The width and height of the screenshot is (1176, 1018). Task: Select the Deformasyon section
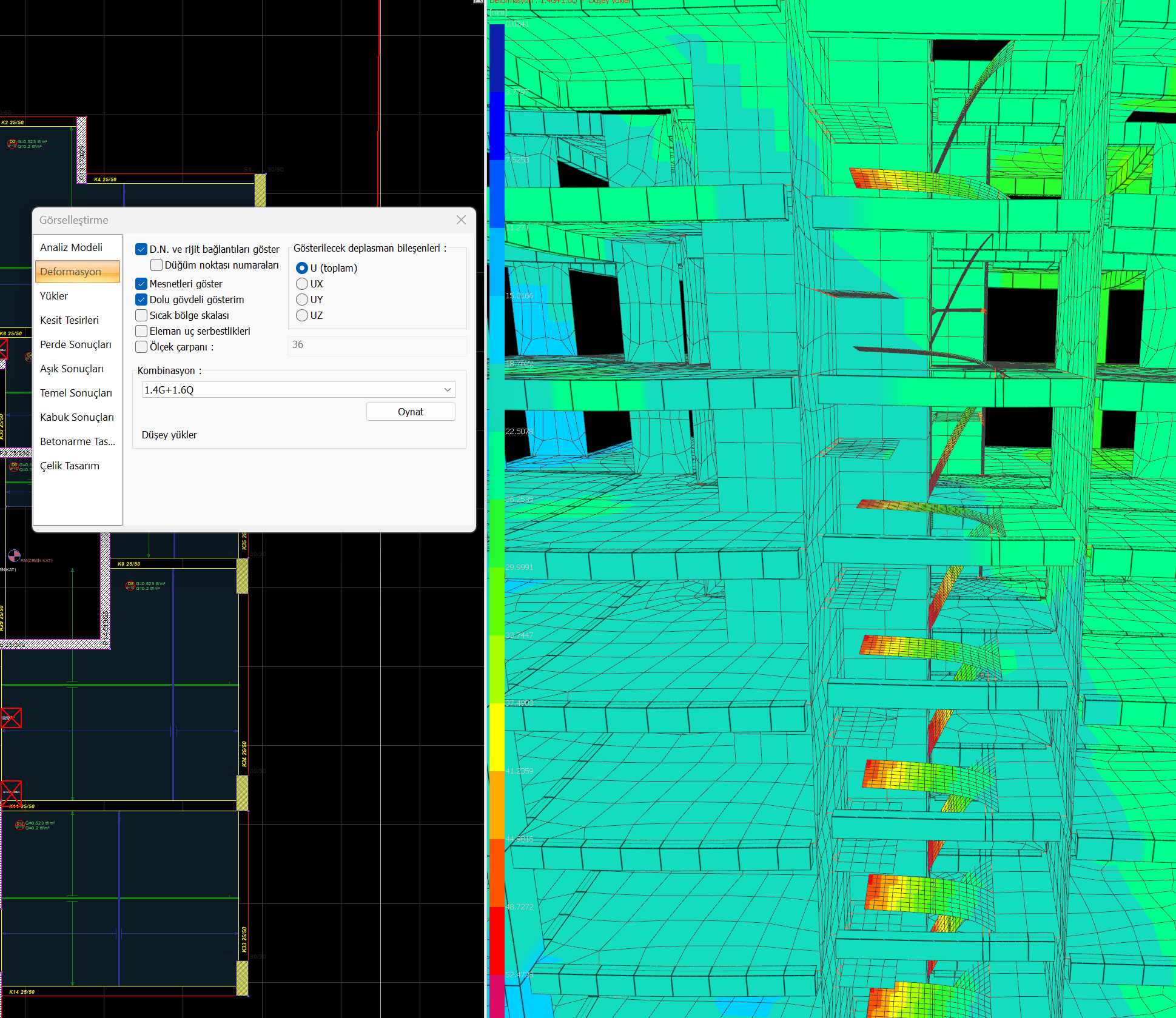(x=77, y=272)
